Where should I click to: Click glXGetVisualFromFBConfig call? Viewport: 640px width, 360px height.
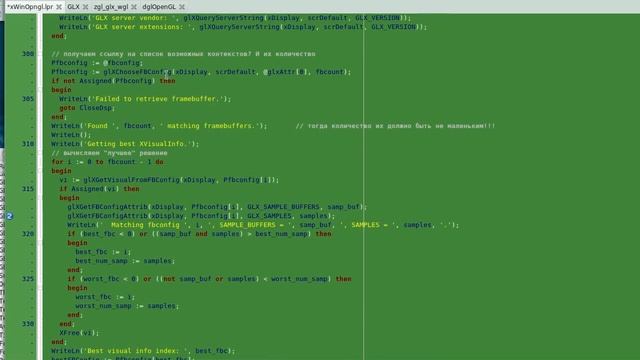[x=131, y=180]
